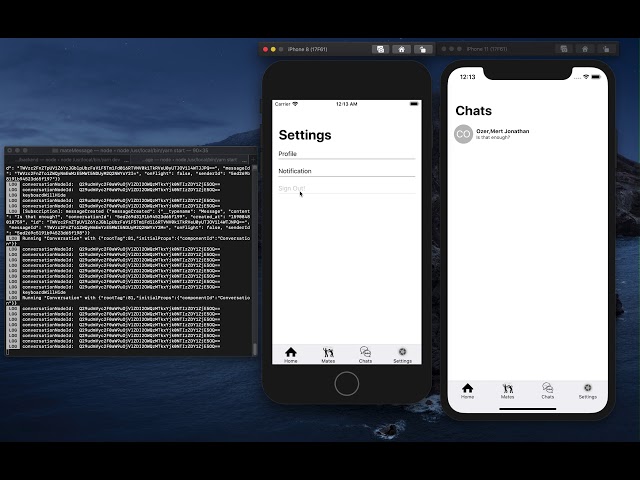Click the physical home button on iPhone 8
The height and width of the screenshot is (480, 640).
pos(347,384)
